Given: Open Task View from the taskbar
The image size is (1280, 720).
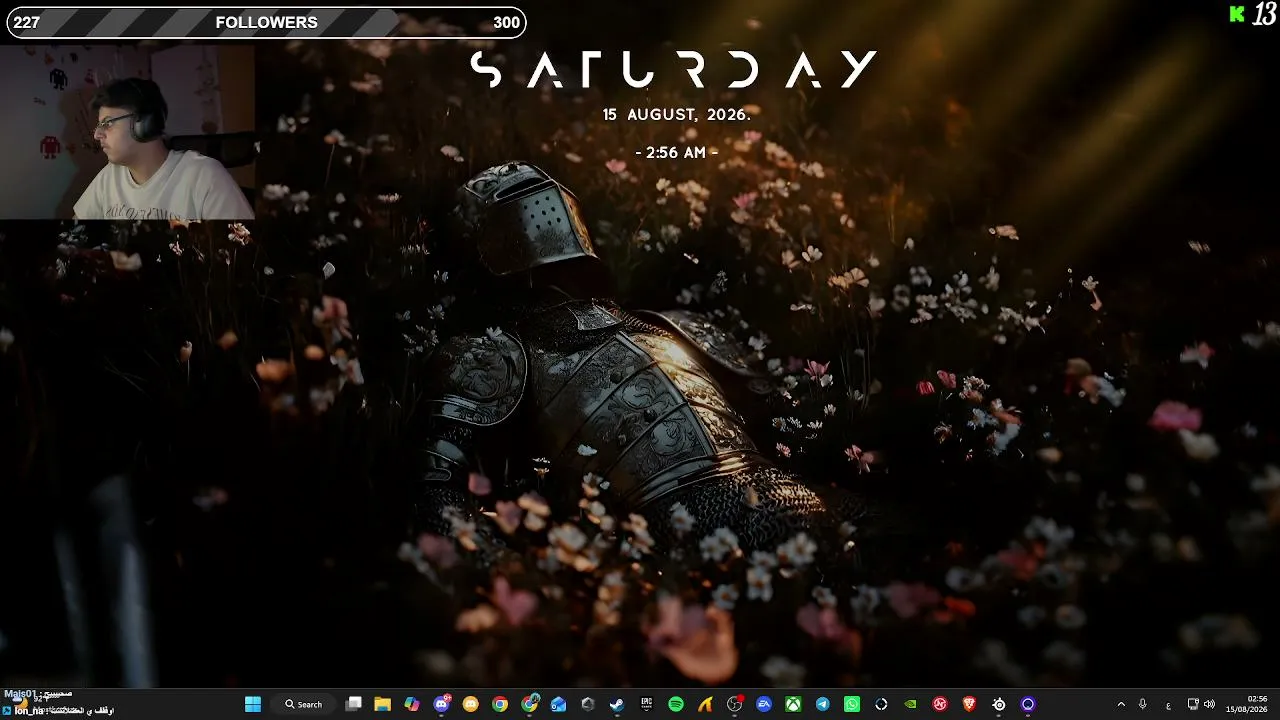Looking at the screenshot, I should tap(353, 704).
